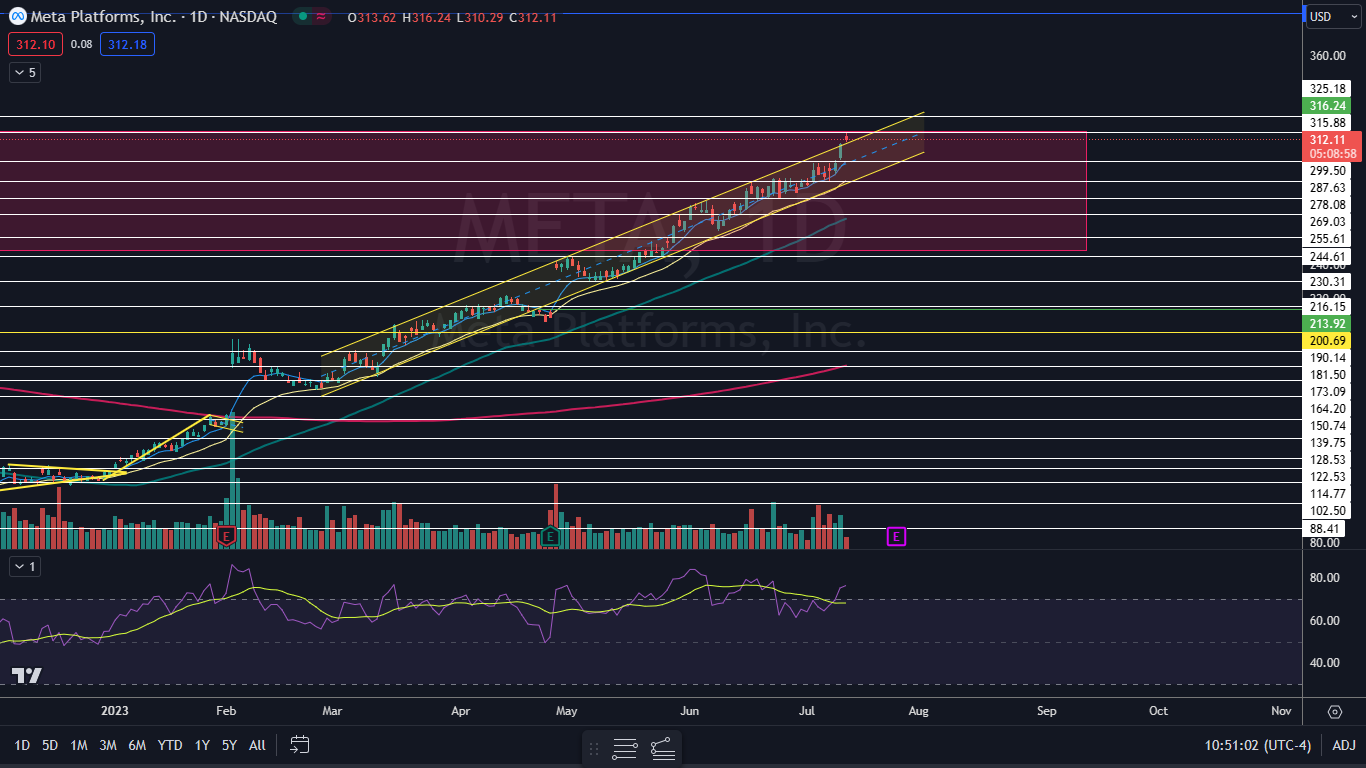Collapse the 5 indicators legend
1366x768 pixels.
pos(25,72)
